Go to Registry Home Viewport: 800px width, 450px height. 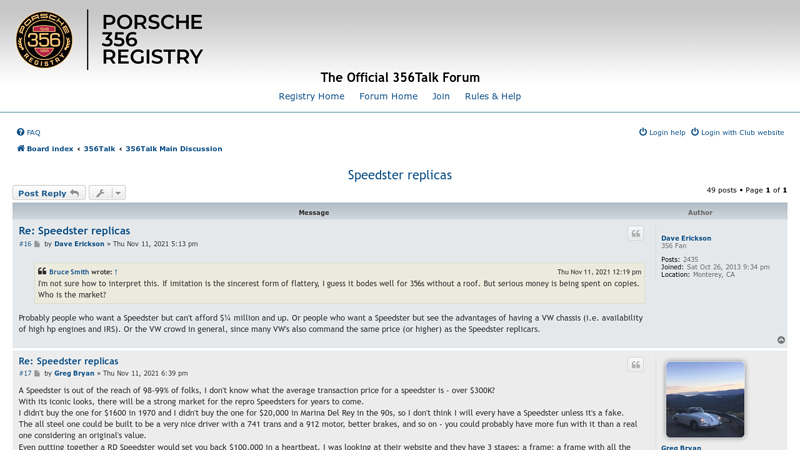[x=311, y=96]
